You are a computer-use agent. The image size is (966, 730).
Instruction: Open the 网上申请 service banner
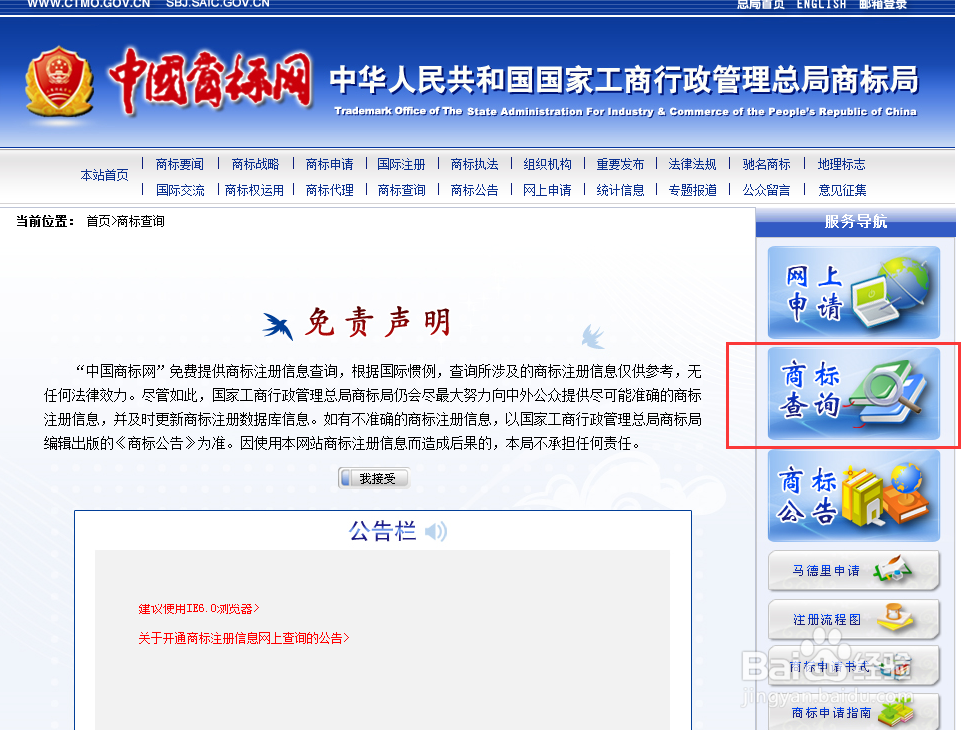(x=854, y=292)
